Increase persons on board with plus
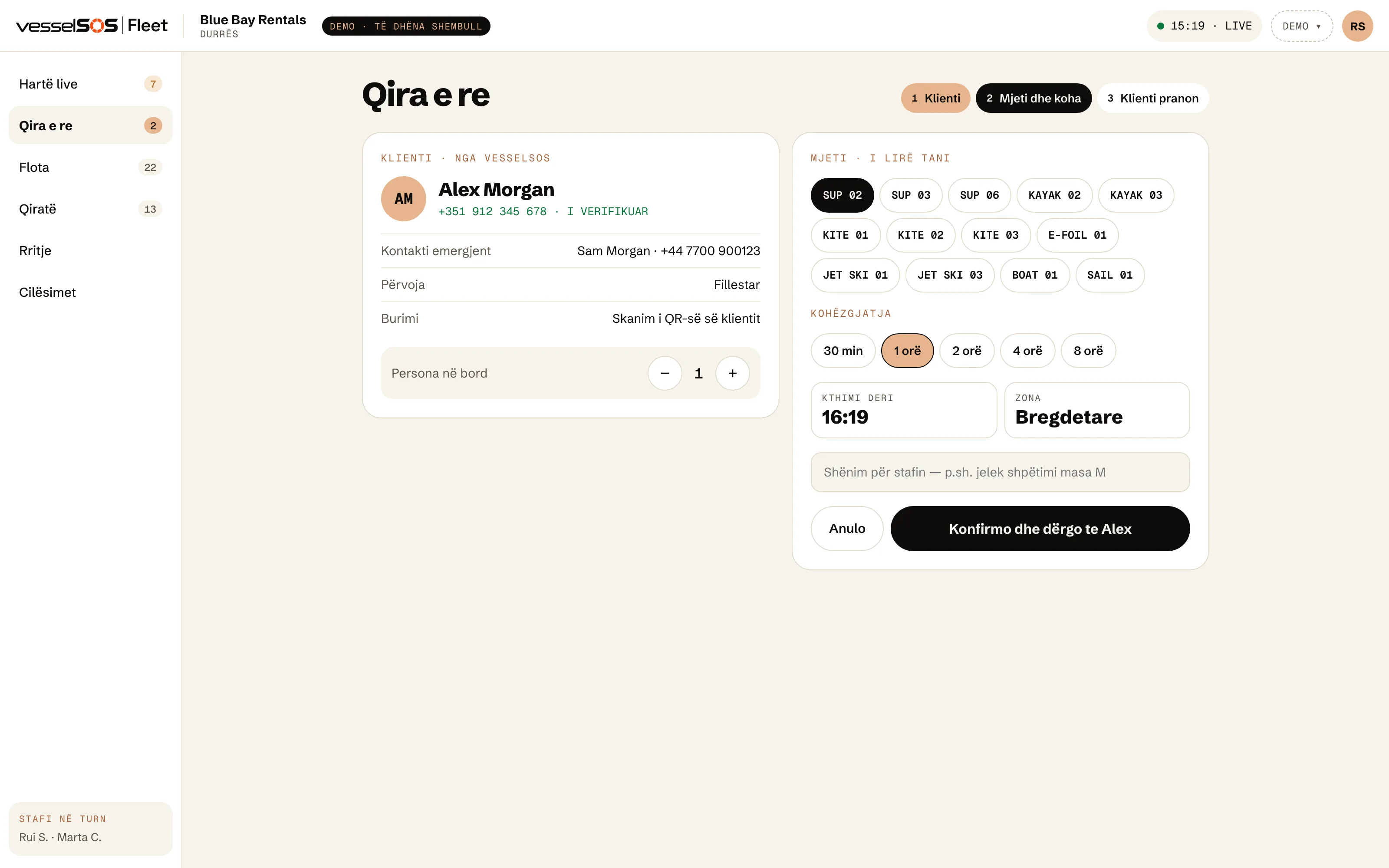The image size is (1389, 868). [x=732, y=373]
